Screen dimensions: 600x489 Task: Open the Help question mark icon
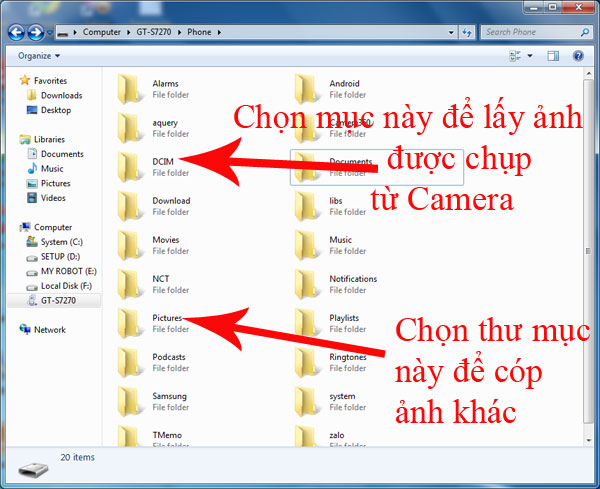coord(578,56)
